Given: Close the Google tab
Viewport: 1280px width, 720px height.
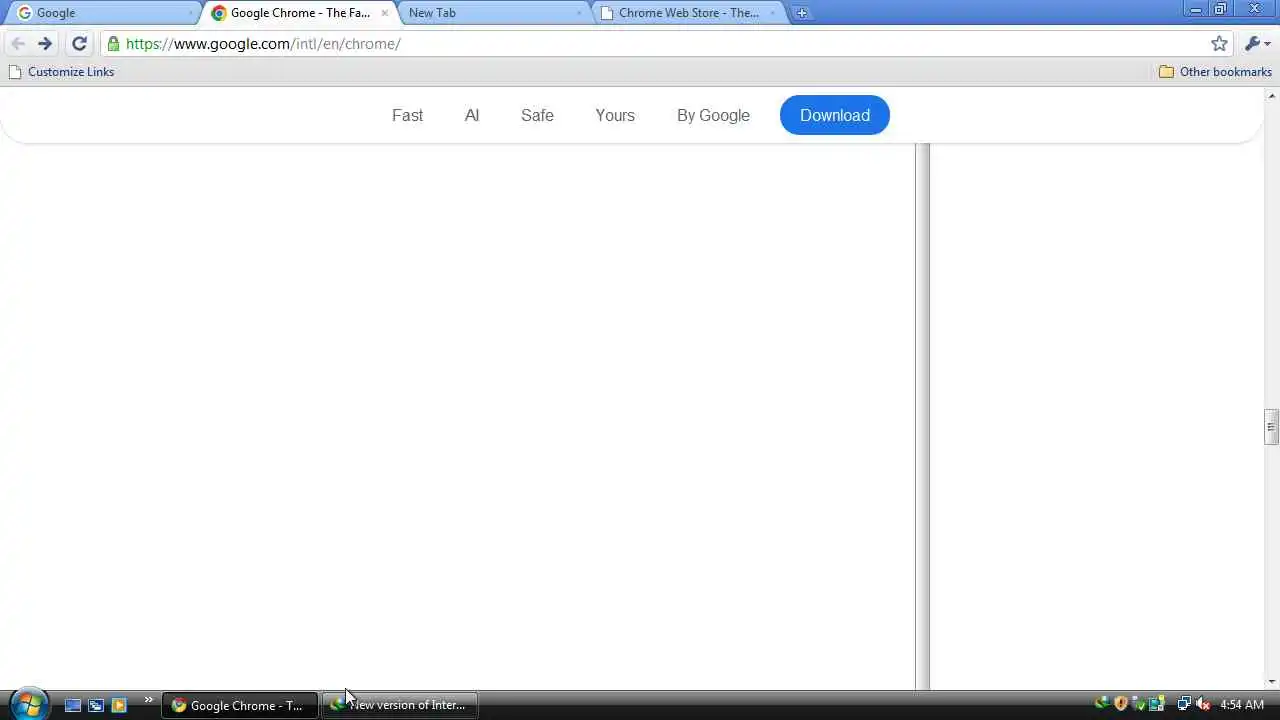Looking at the screenshot, I should click(191, 13).
